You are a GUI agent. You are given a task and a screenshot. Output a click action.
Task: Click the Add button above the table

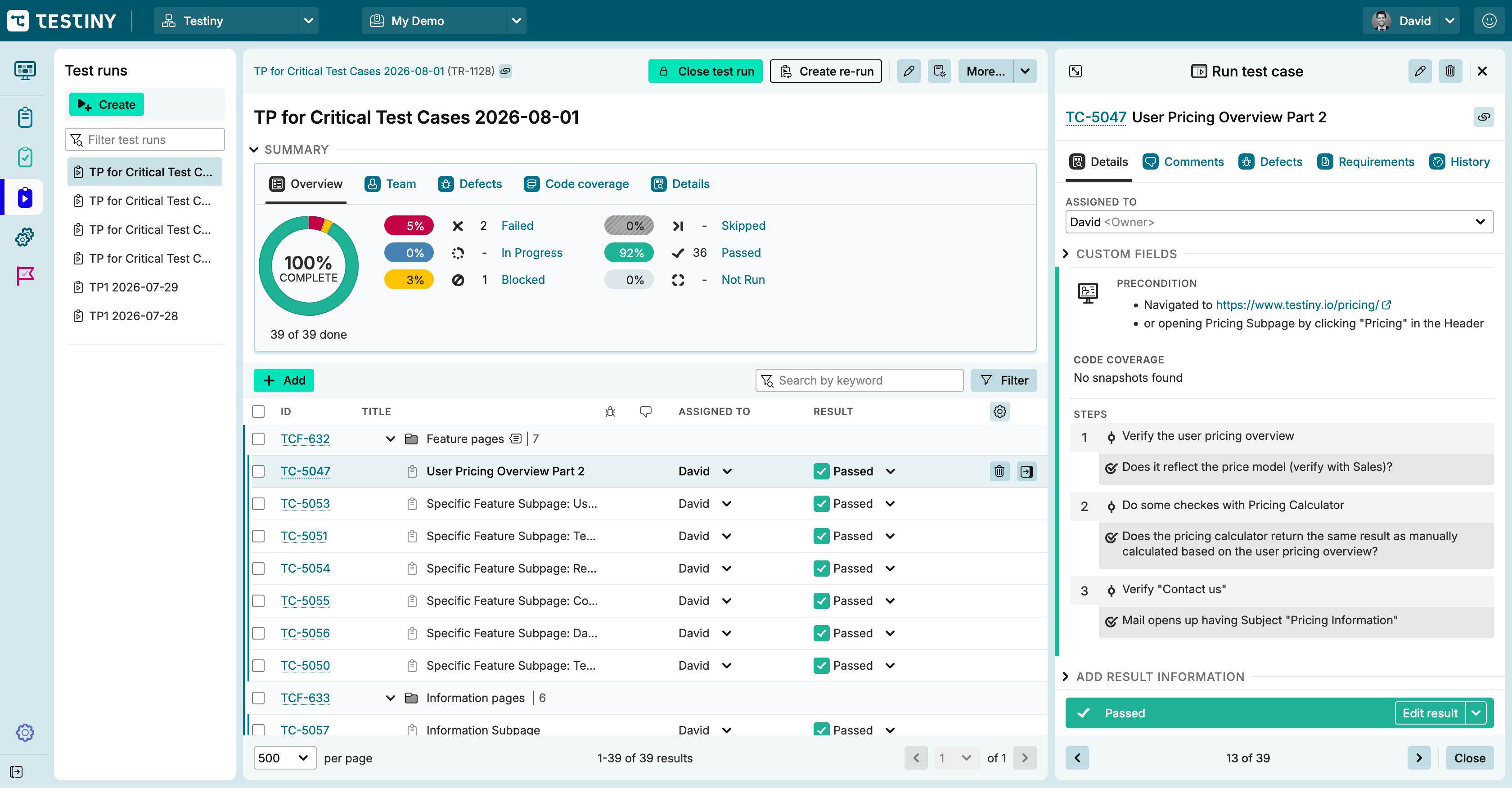(x=283, y=380)
